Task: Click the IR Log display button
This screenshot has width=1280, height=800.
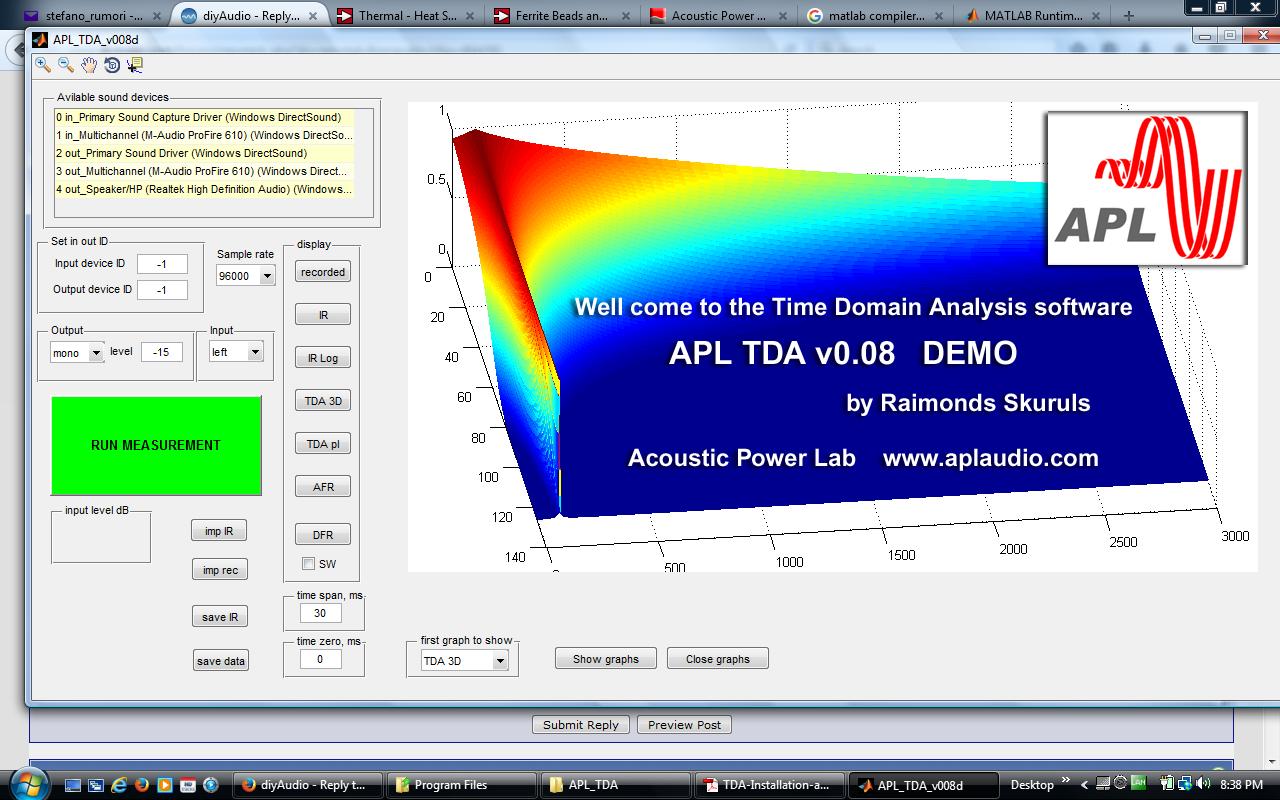Action: pos(323,358)
